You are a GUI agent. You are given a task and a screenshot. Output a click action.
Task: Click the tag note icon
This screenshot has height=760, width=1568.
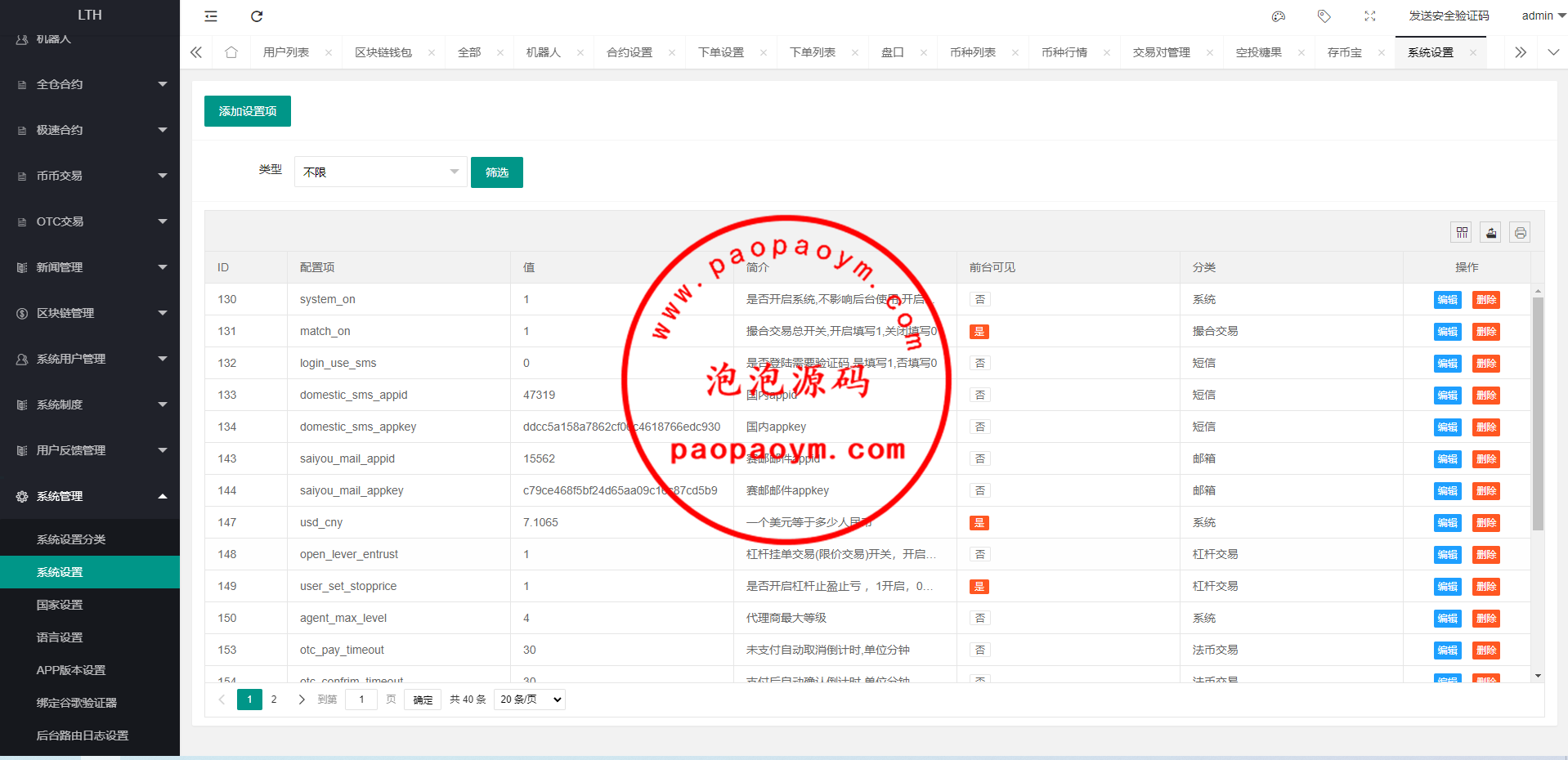point(1324,16)
